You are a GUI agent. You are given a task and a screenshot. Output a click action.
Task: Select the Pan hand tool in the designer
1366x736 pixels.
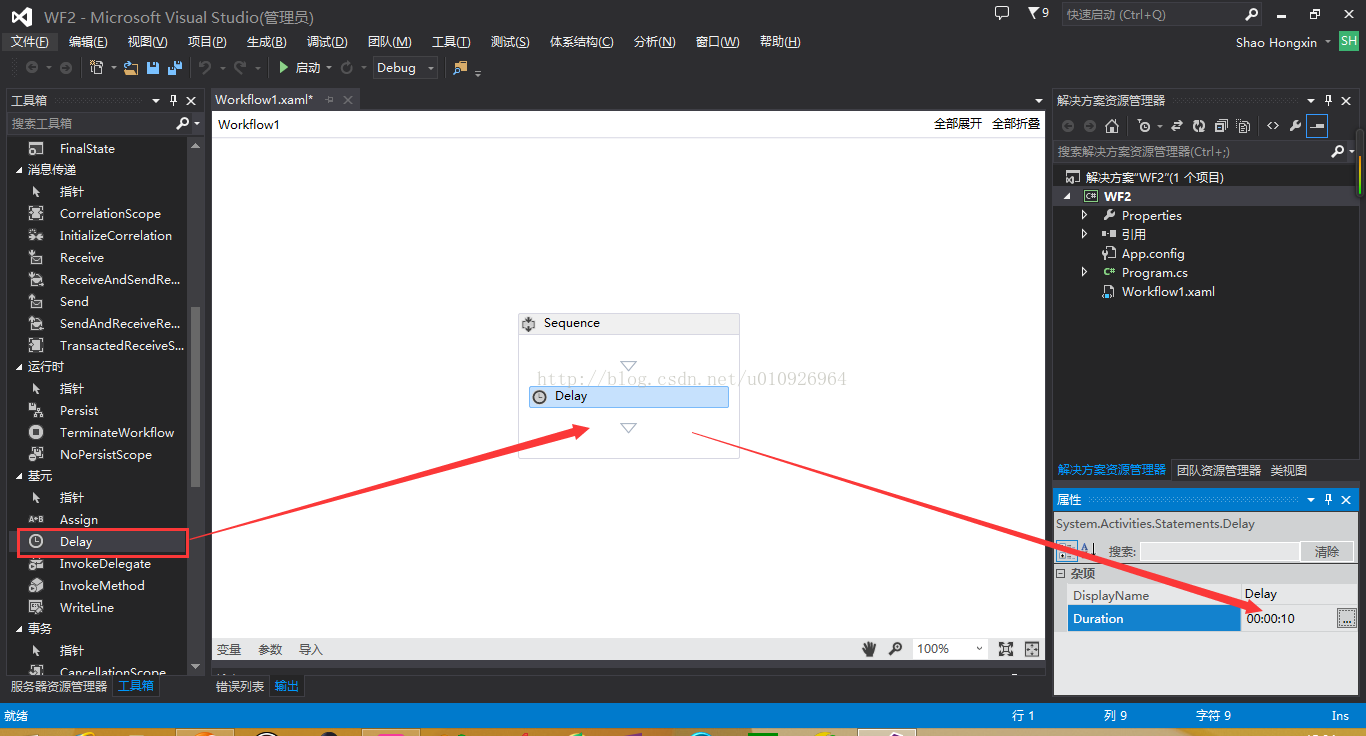point(869,649)
